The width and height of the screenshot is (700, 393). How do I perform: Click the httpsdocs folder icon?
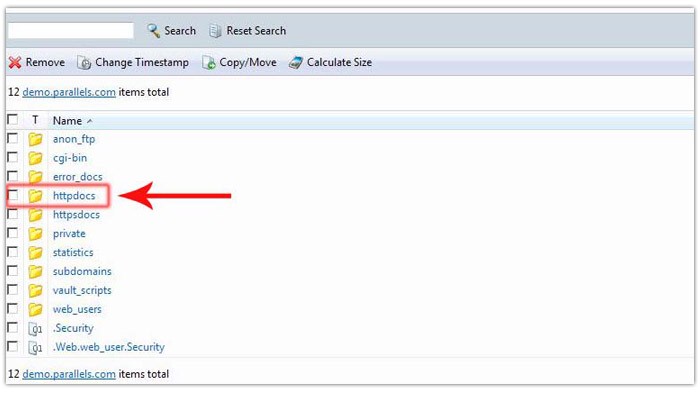(35, 215)
